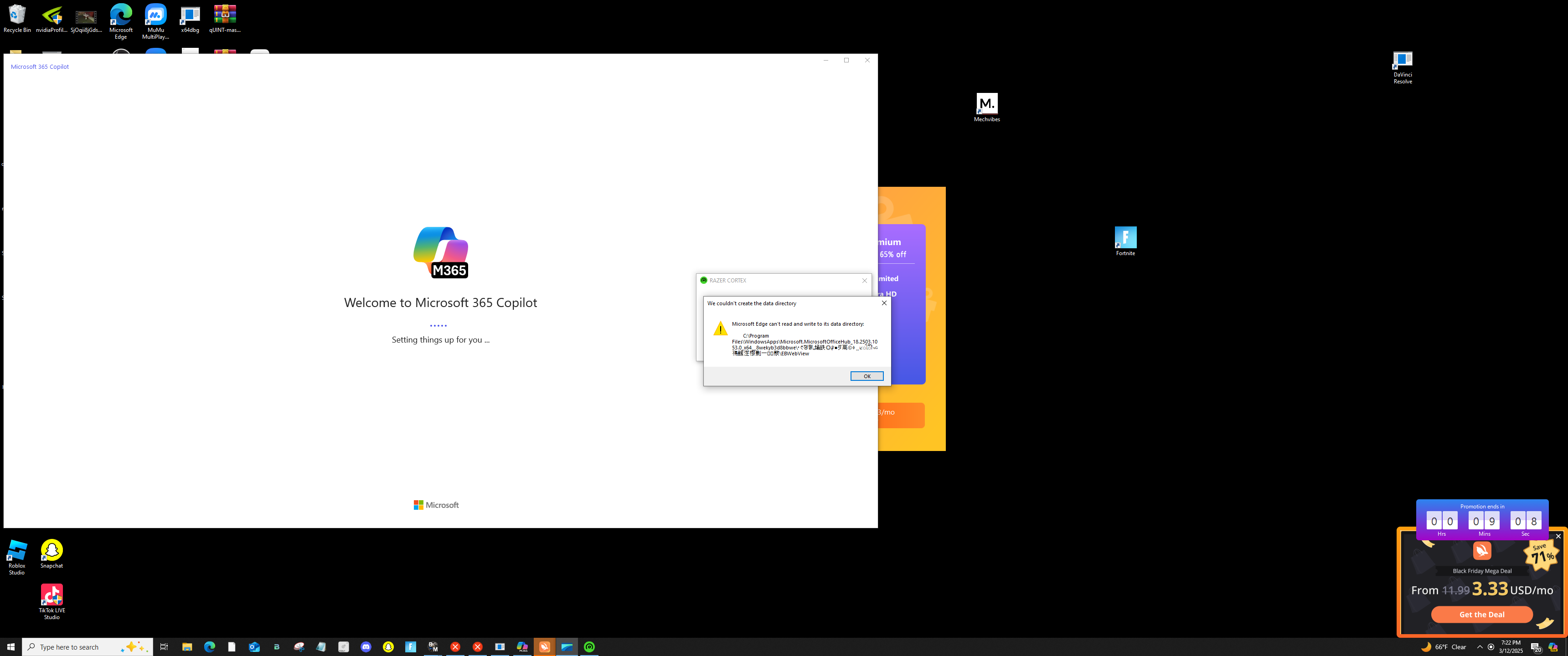
Task: Expand the hidden system tray icons
Action: [x=1480, y=647]
